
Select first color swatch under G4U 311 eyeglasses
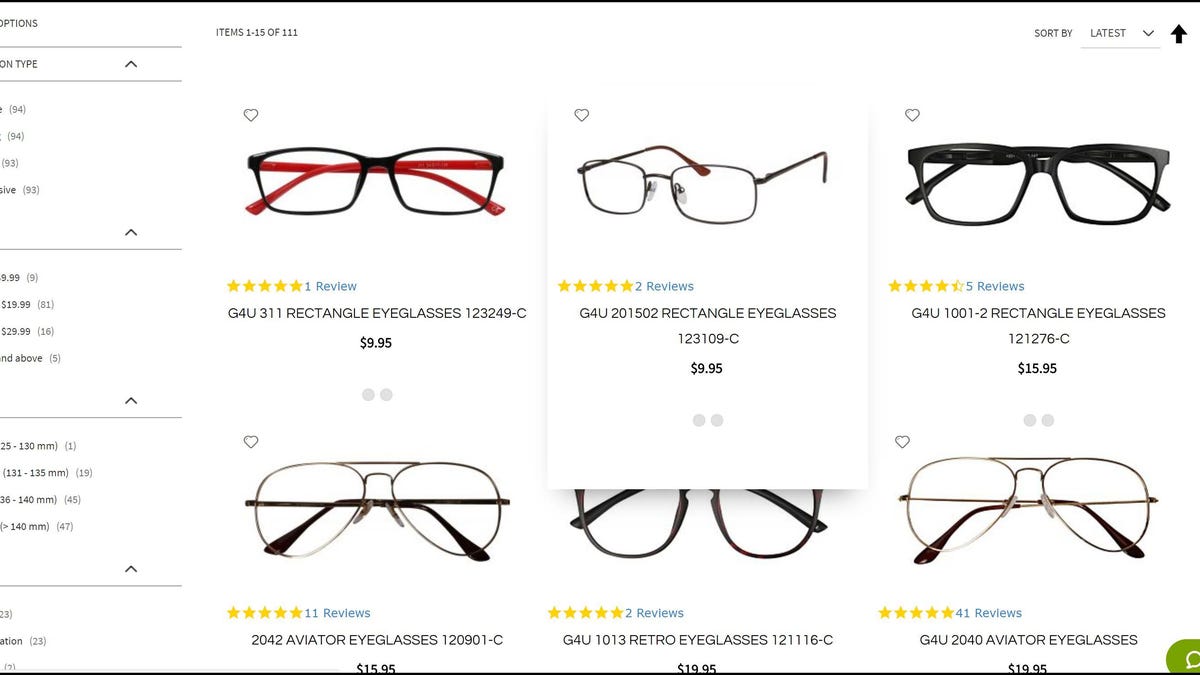point(368,395)
